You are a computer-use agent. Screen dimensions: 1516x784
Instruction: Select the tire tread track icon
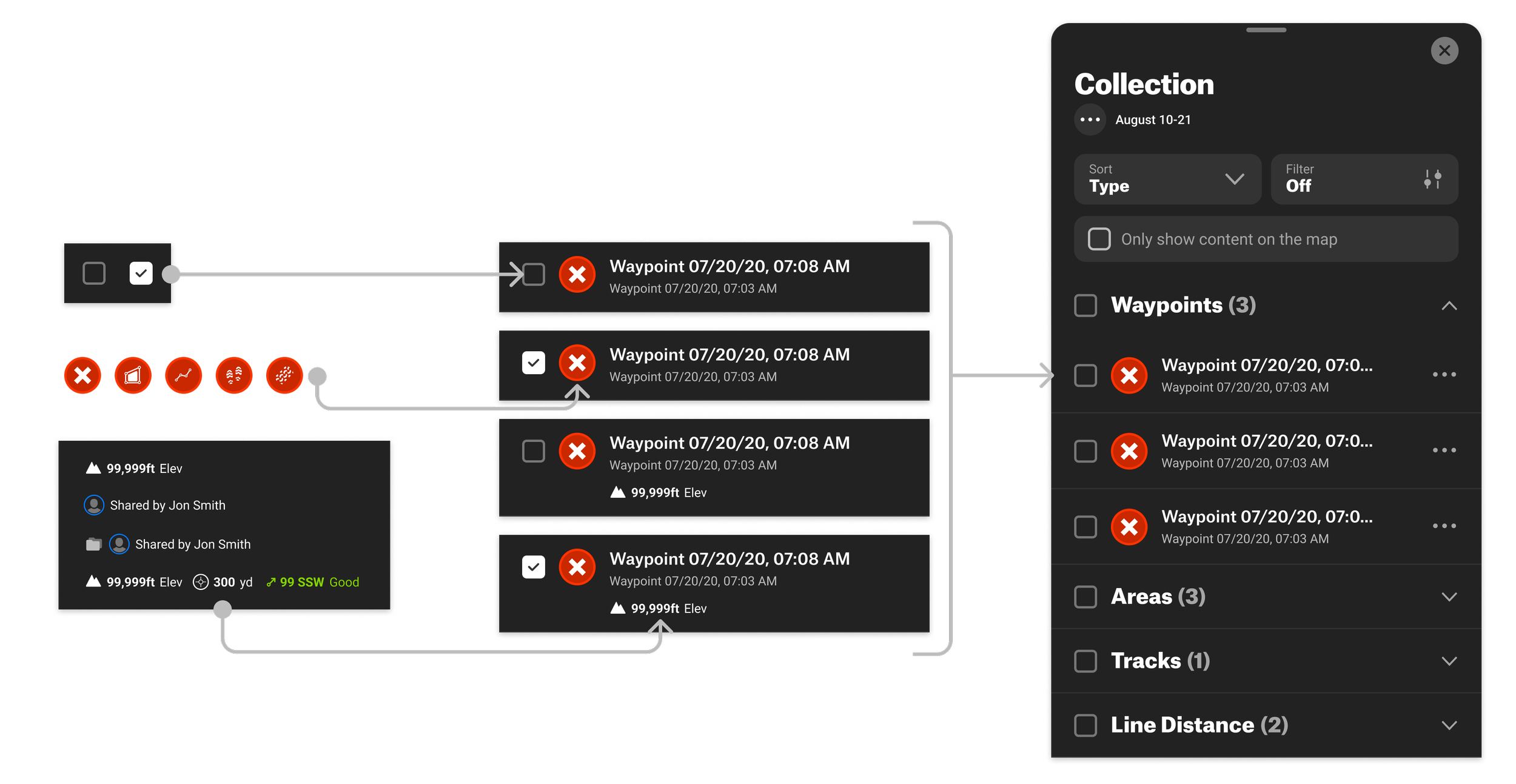(284, 375)
